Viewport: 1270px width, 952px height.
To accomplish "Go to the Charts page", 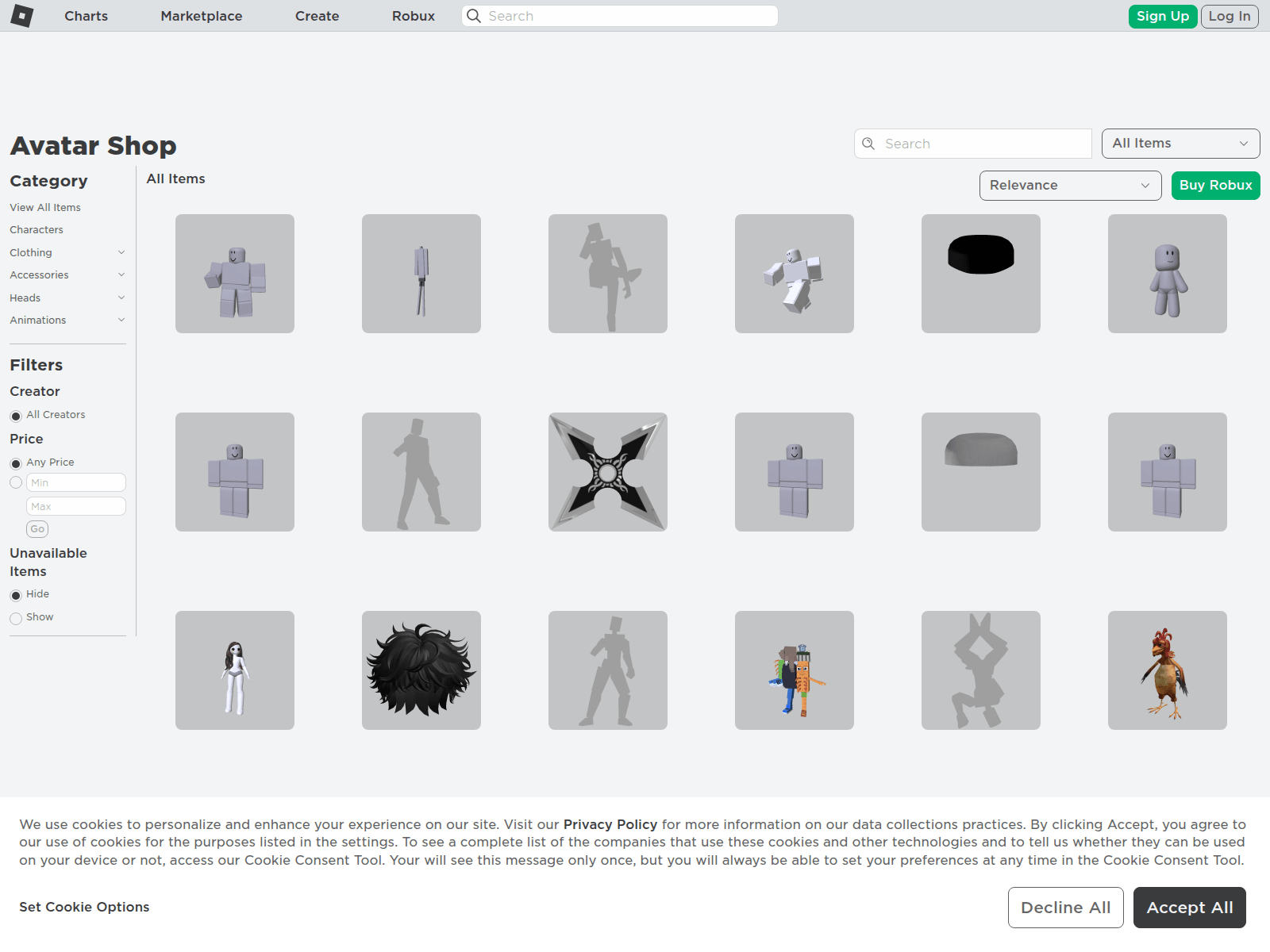I will click(x=86, y=16).
